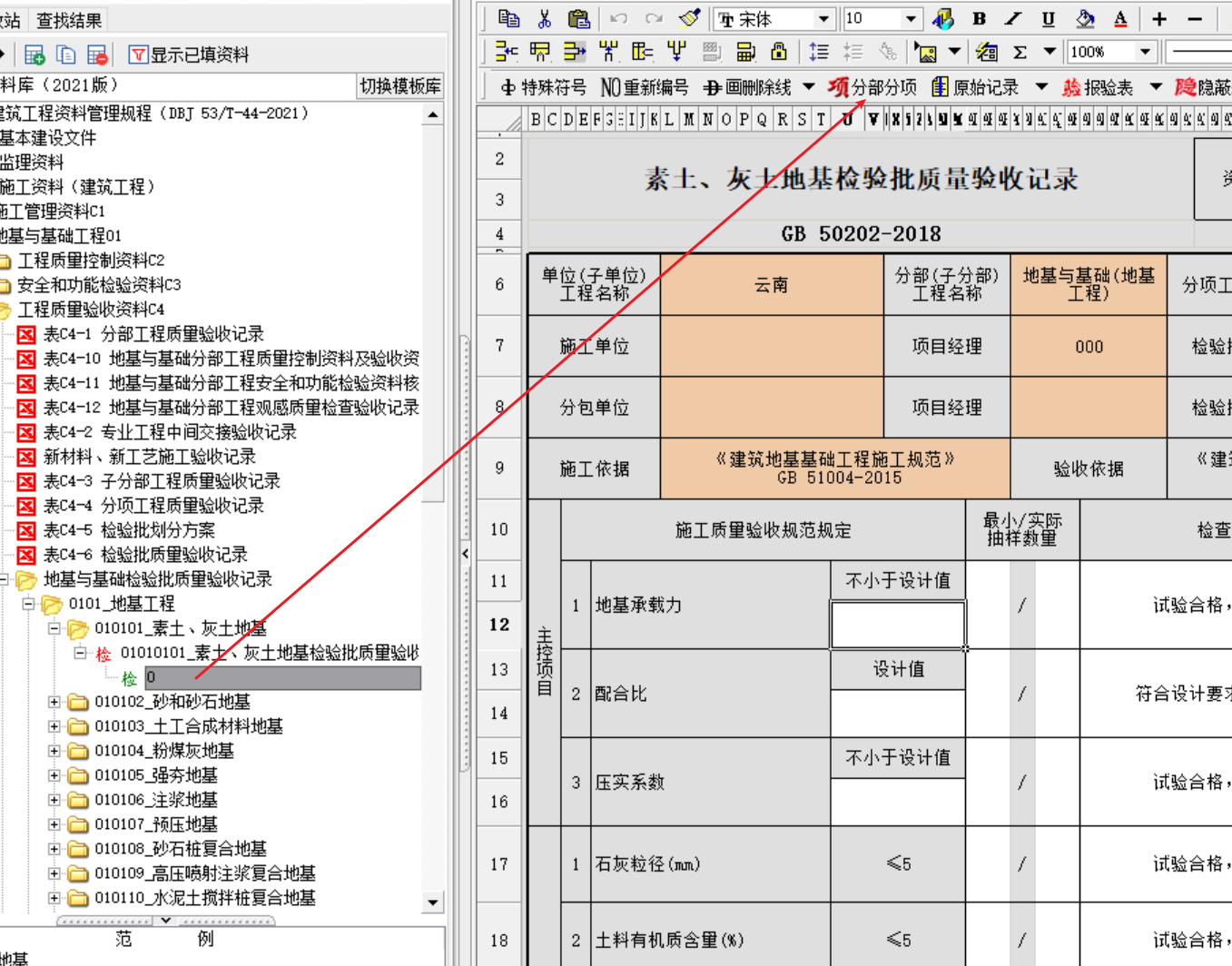Click the insert picture icon
This screenshot has height=966, width=1232.
click(x=926, y=53)
